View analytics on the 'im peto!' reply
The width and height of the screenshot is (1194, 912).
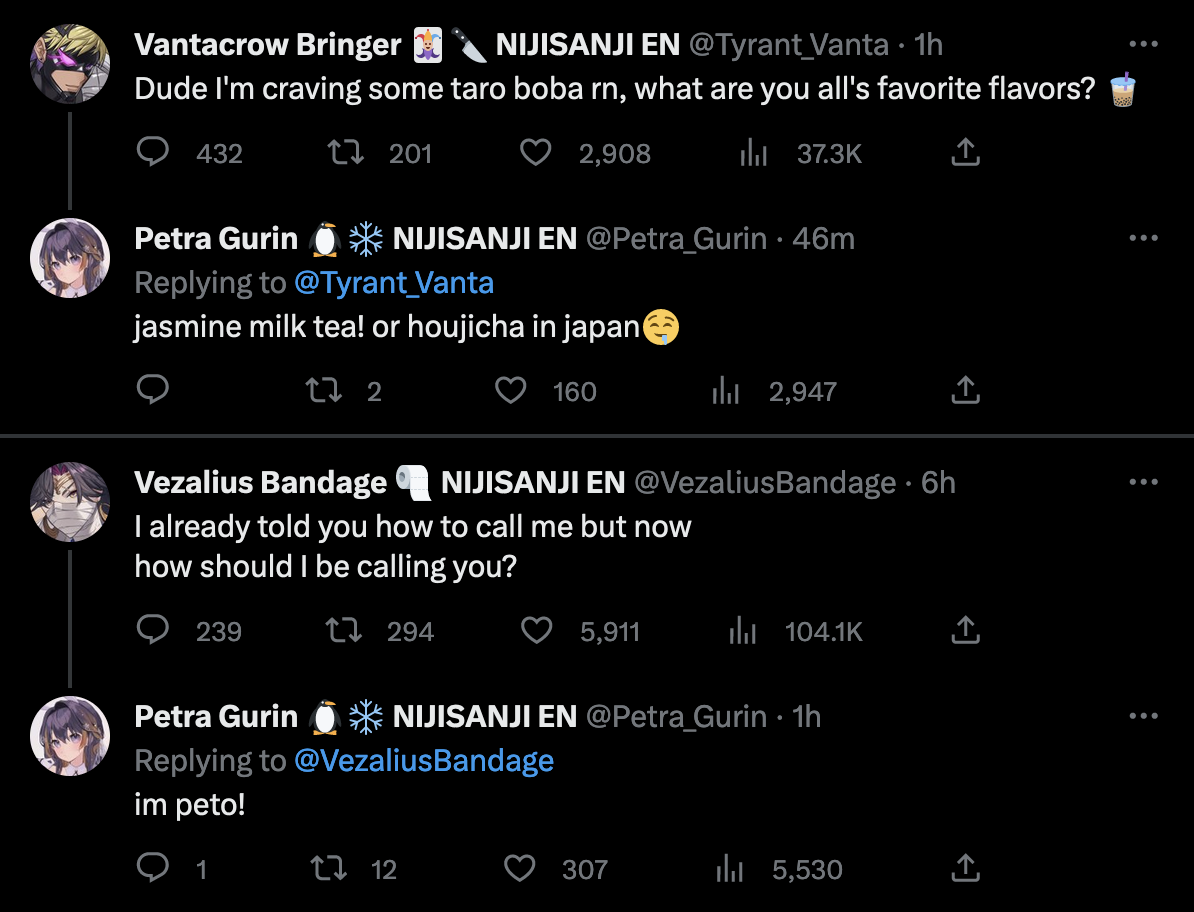pyautogui.click(x=727, y=869)
